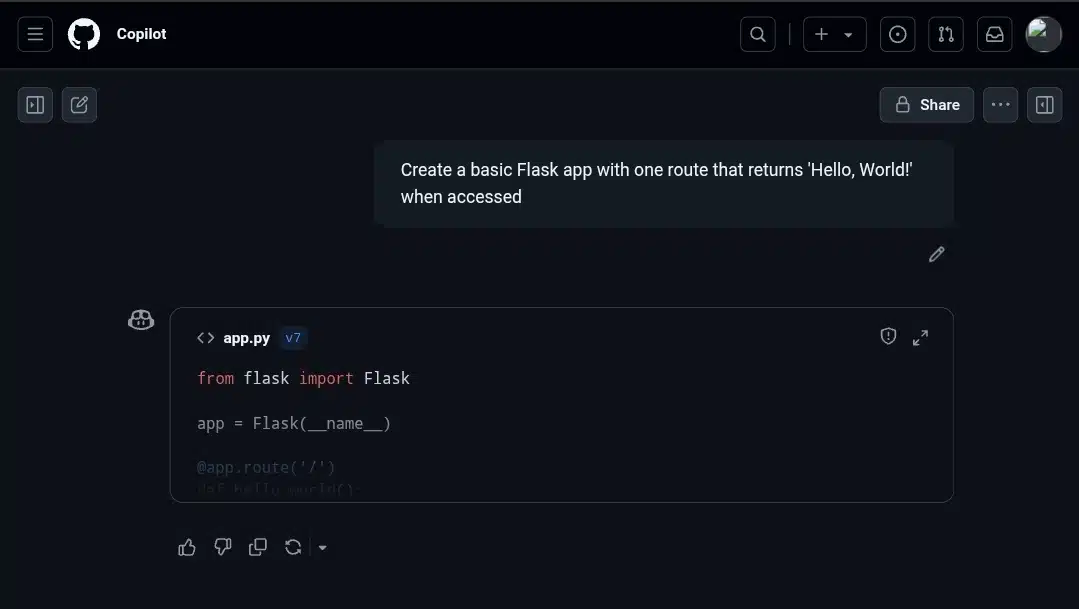Click the plus create new button

point(822,34)
